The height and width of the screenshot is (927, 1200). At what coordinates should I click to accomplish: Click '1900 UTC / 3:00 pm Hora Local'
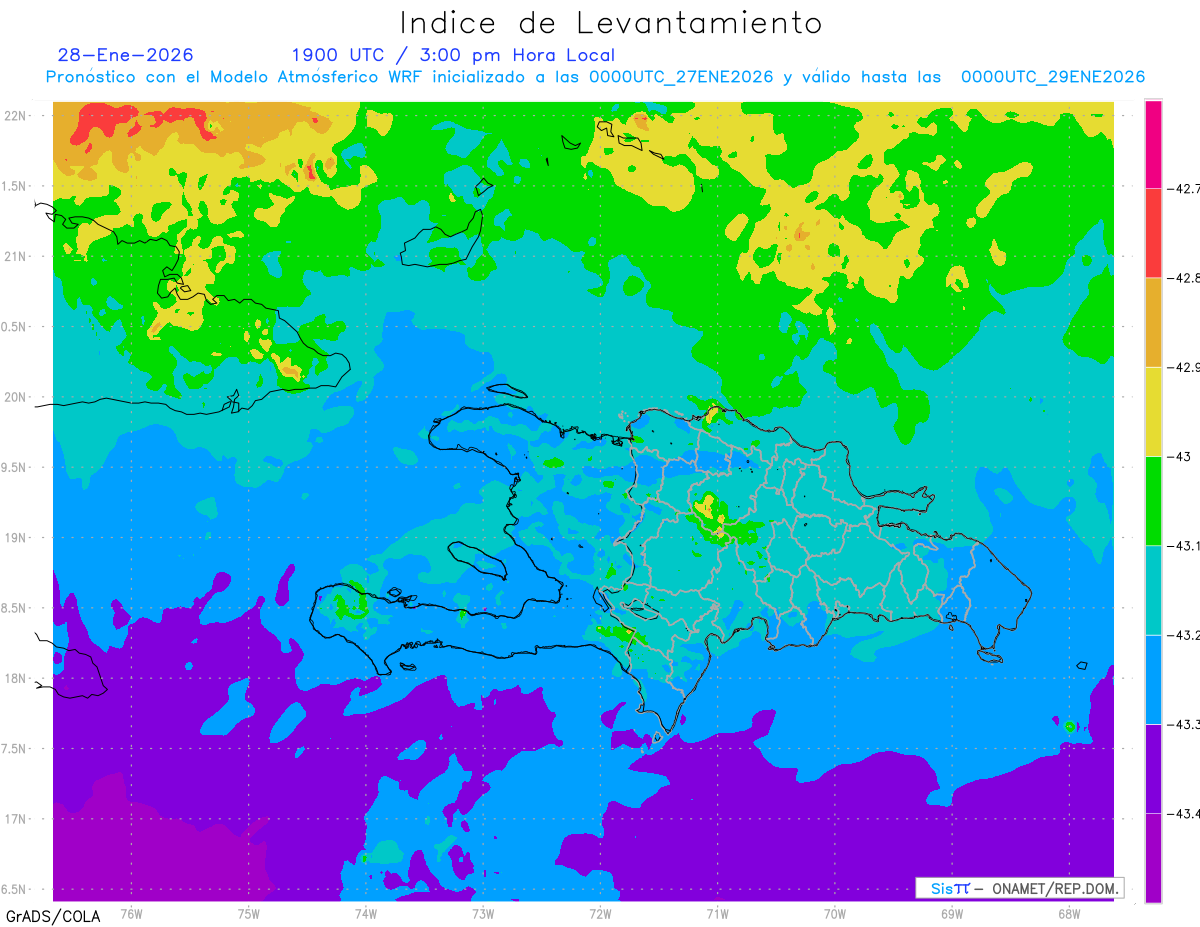coord(453,55)
